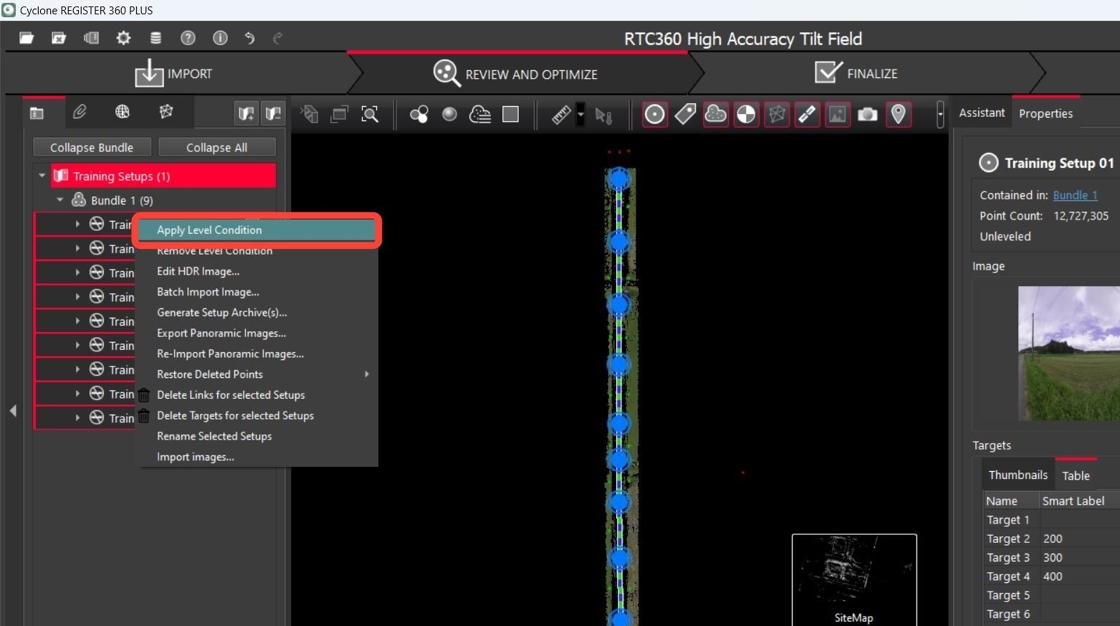Click the remove SiteMap icon

273,113
